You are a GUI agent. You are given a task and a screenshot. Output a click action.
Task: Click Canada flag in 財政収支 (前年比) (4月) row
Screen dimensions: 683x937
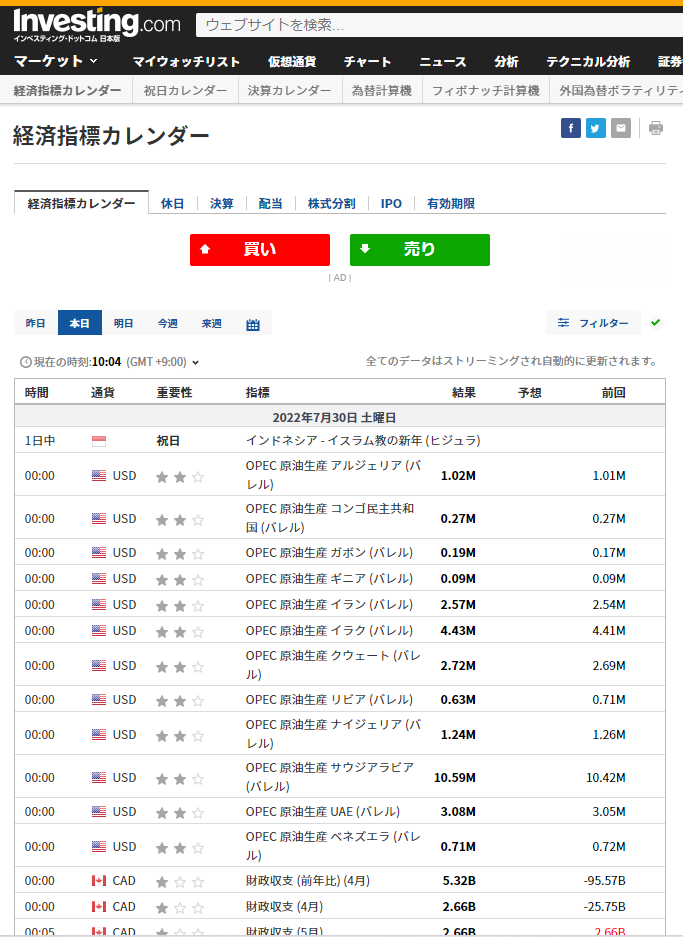coord(99,881)
